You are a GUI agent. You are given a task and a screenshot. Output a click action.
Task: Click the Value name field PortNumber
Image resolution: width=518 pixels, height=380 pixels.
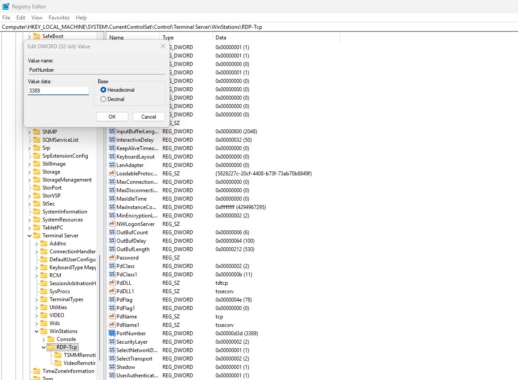96,70
